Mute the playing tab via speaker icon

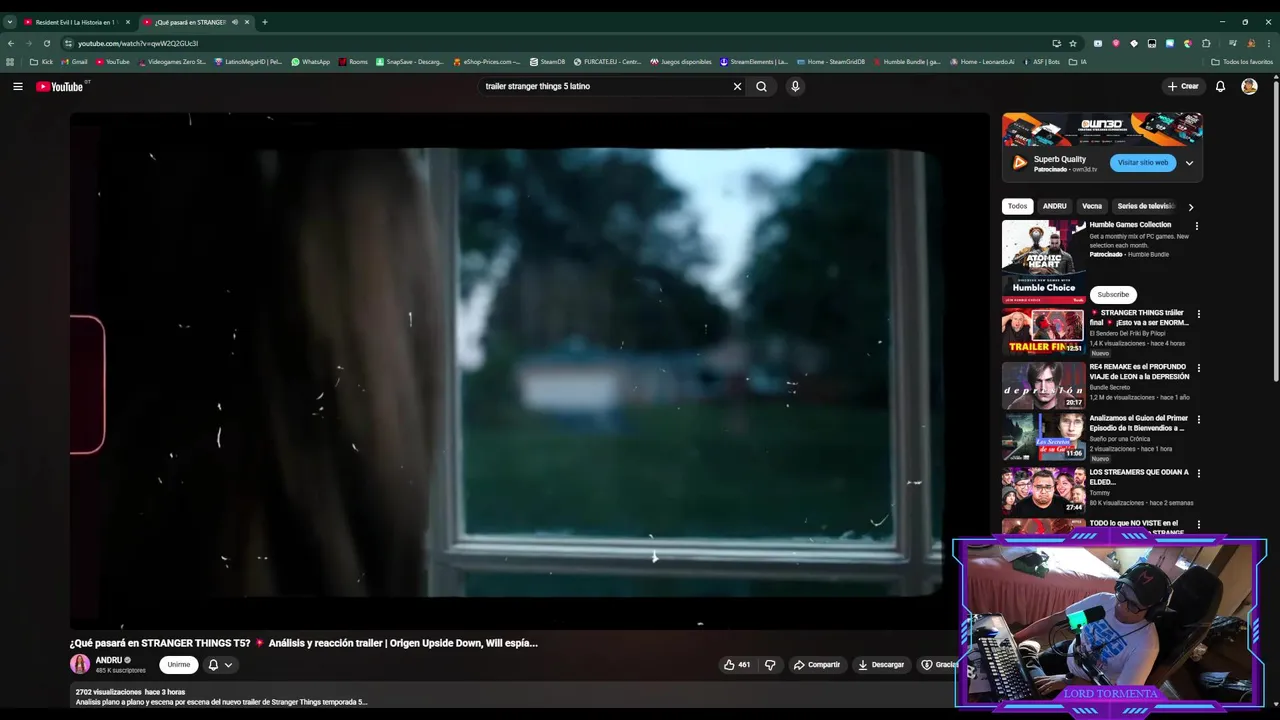[x=235, y=22]
